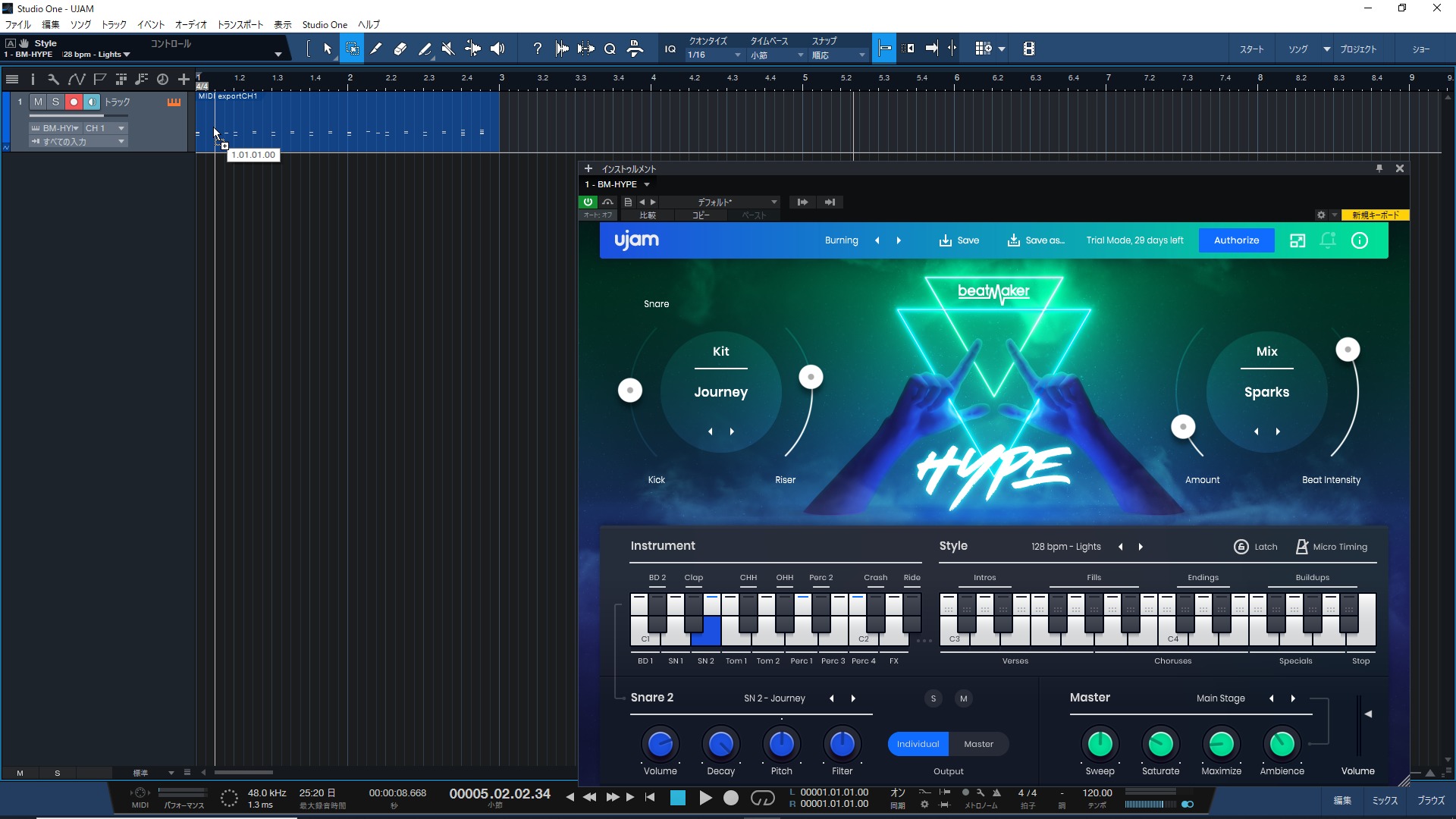The image size is (1456, 819).
Task: Toggle monitor button on track 1
Action: [92, 102]
